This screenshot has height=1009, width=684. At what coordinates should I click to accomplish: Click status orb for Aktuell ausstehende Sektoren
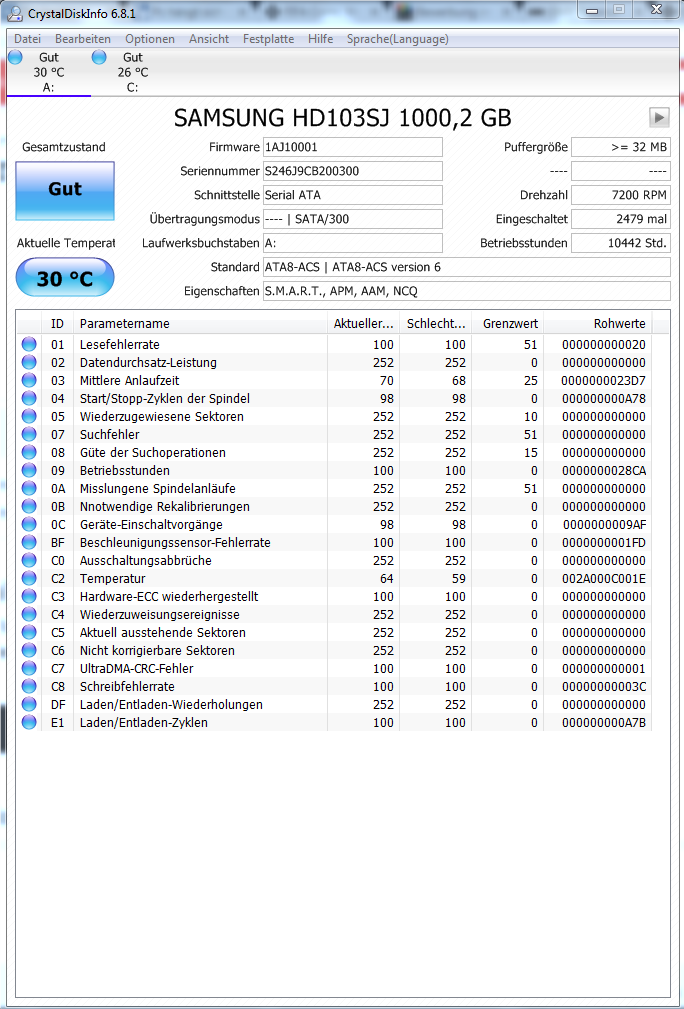click(x=28, y=633)
